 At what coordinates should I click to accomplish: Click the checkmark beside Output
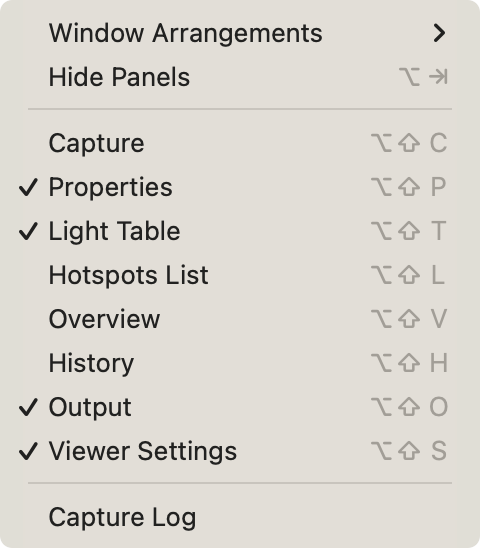(28, 408)
